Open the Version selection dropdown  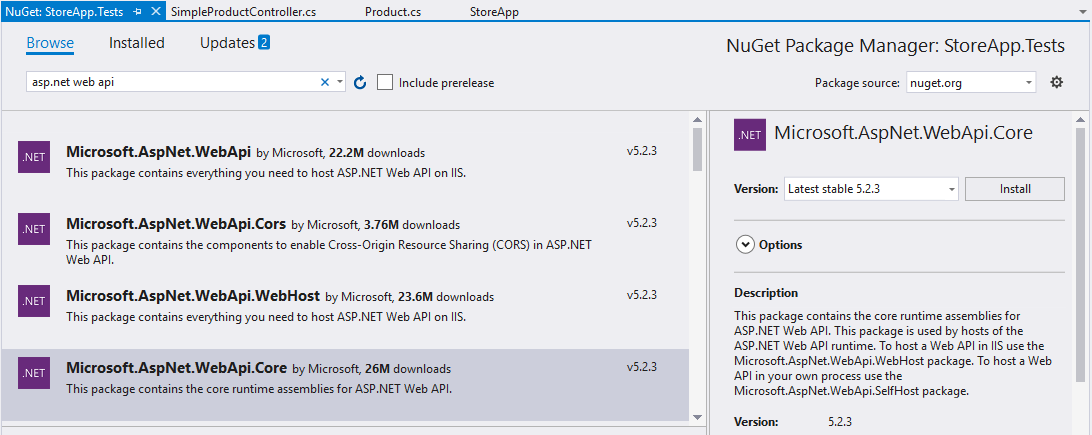871,189
